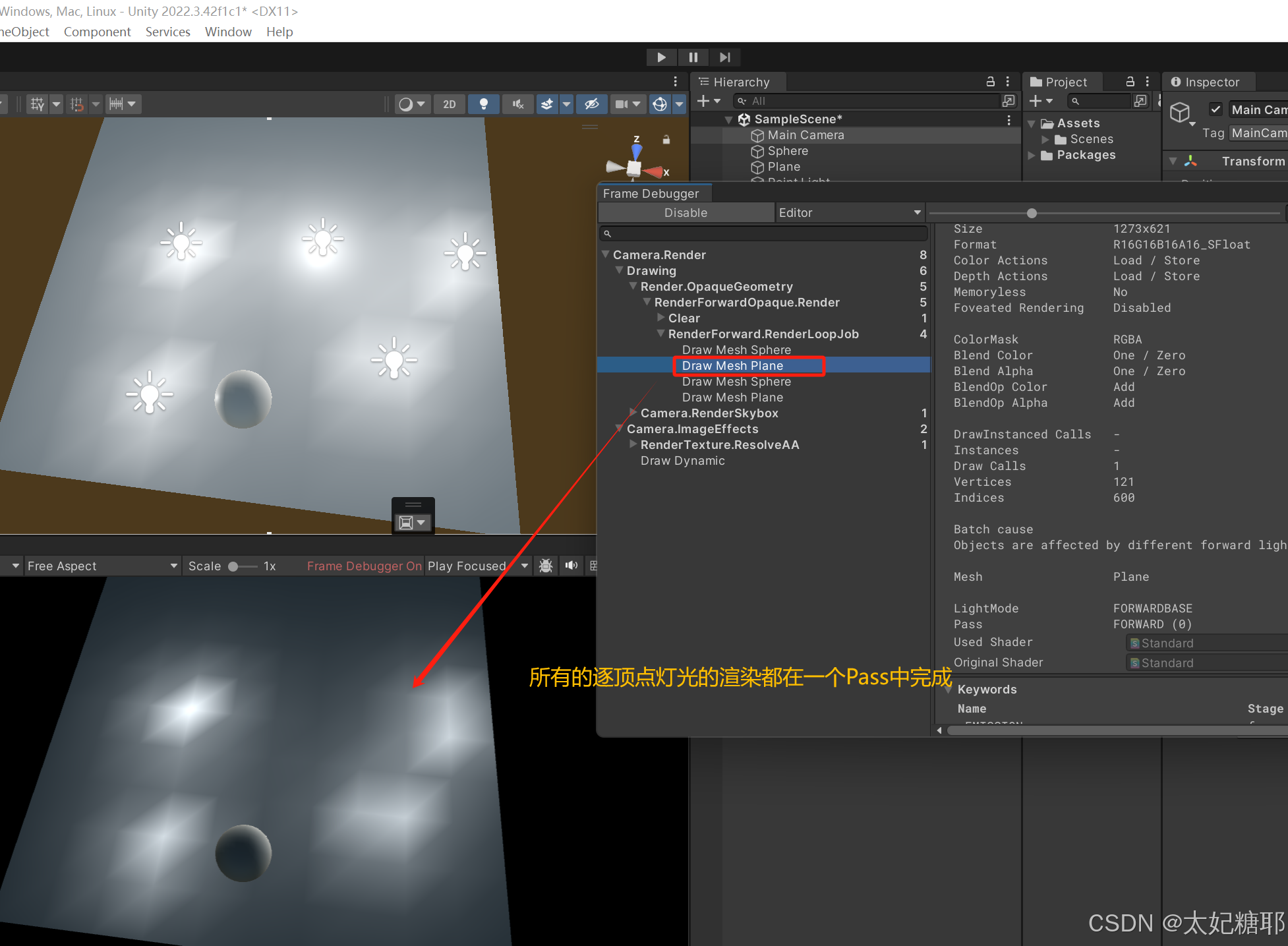
Task: Toggle the snap increment magnet icon
Action: coord(77,104)
